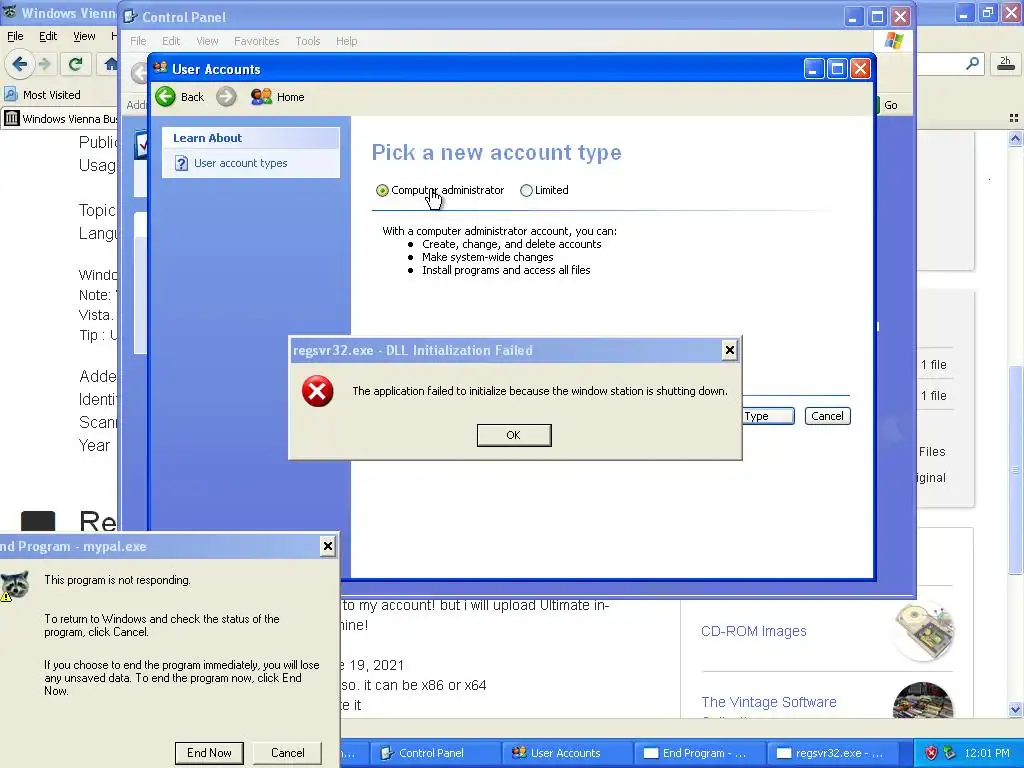Click the 2h toolbar icon in the browser

1005,63
